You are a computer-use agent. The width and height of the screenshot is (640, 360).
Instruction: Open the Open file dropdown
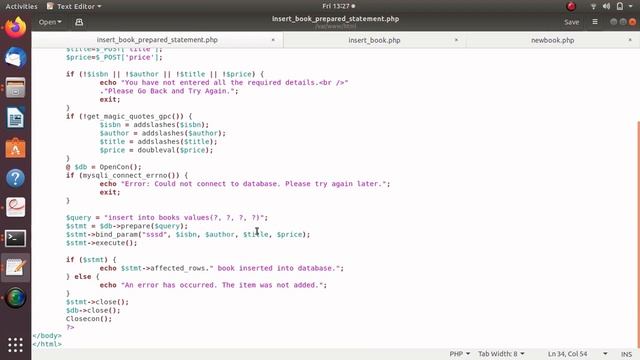pyautogui.click(x=50, y=22)
